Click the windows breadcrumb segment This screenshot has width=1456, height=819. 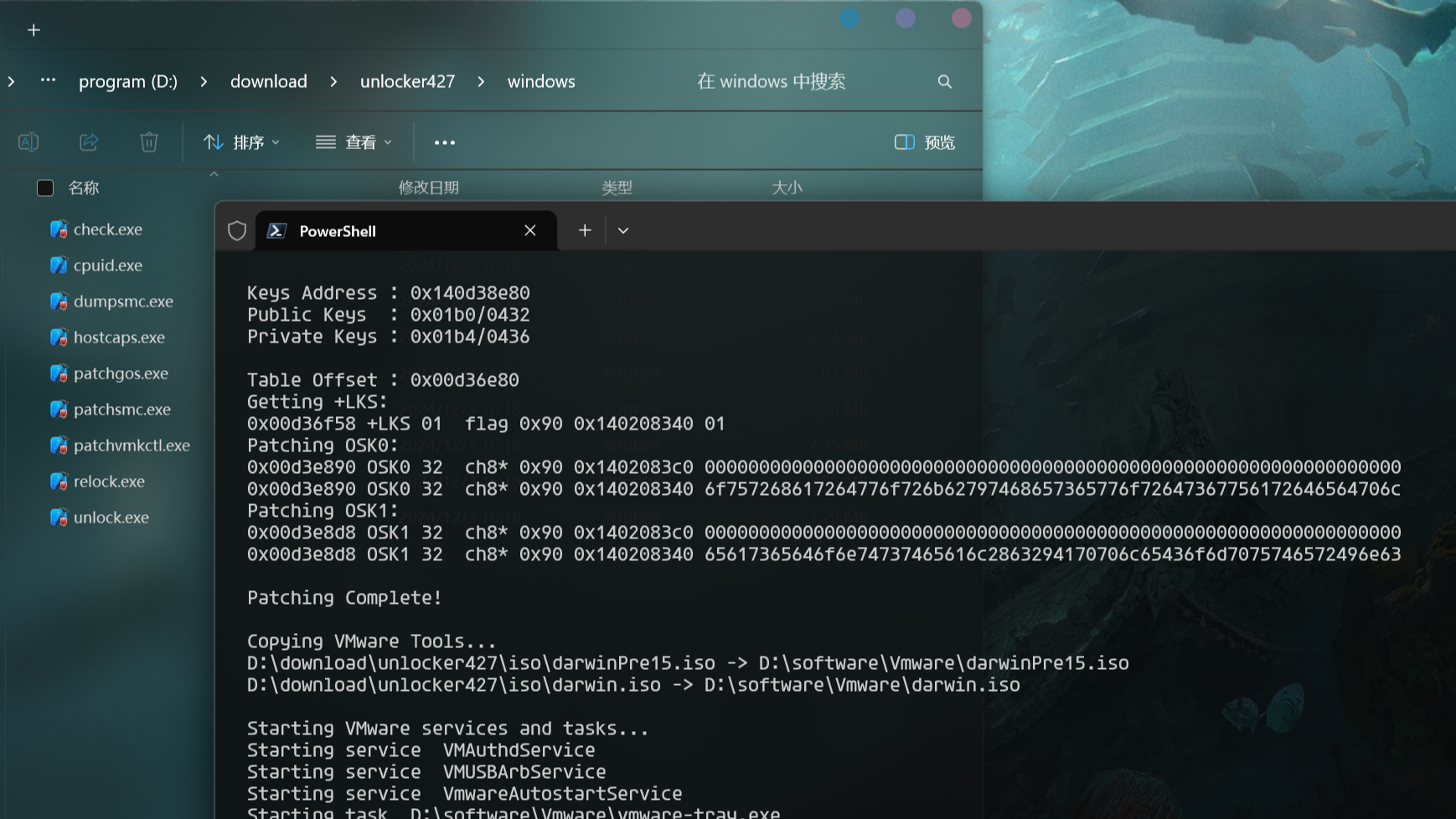tap(541, 81)
